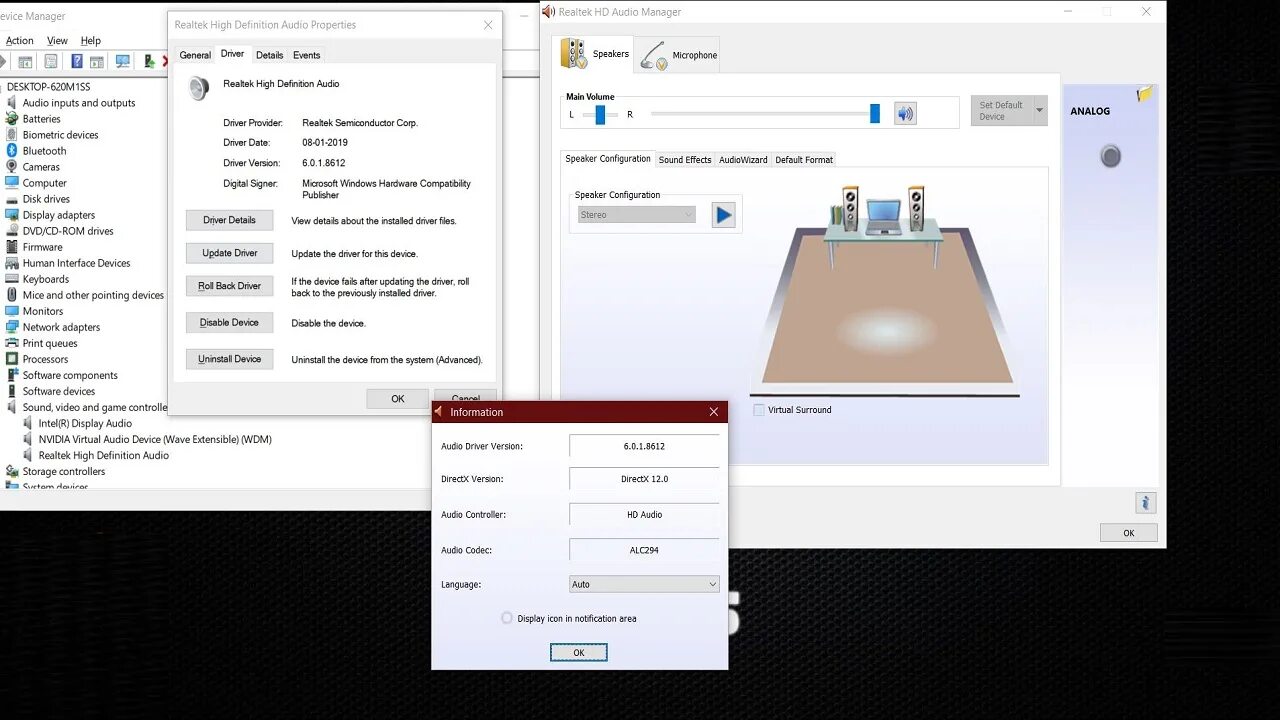Screen dimensions: 1280x720
Task: Click the L/R balance slider handle
Action: coord(600,115)
